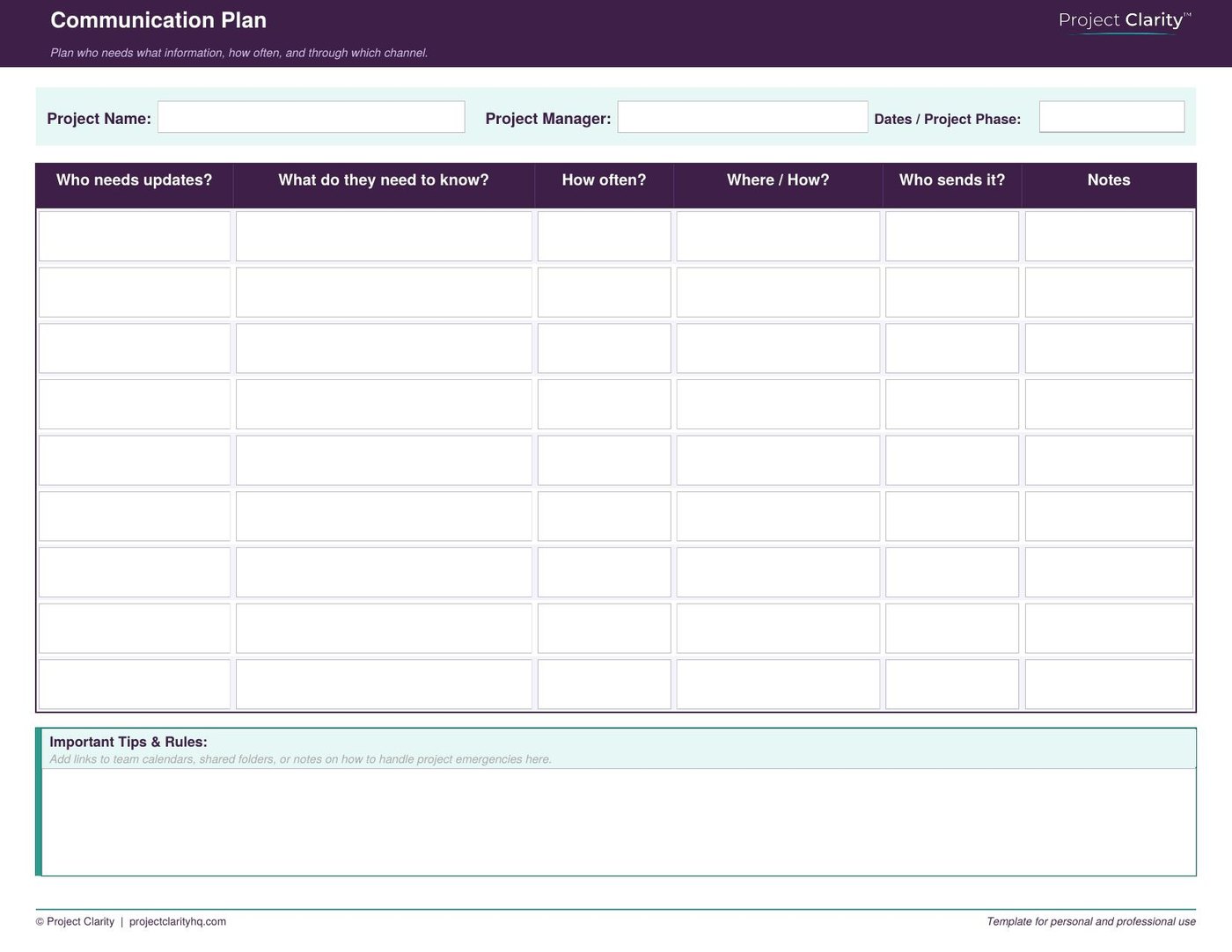Click the 'Dates / Project Phase:' label

(948, 120)
